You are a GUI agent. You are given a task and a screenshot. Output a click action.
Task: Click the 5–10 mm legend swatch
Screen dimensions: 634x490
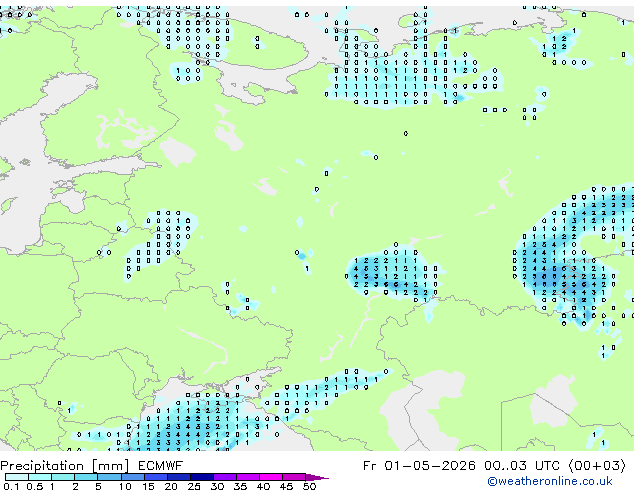109,477
